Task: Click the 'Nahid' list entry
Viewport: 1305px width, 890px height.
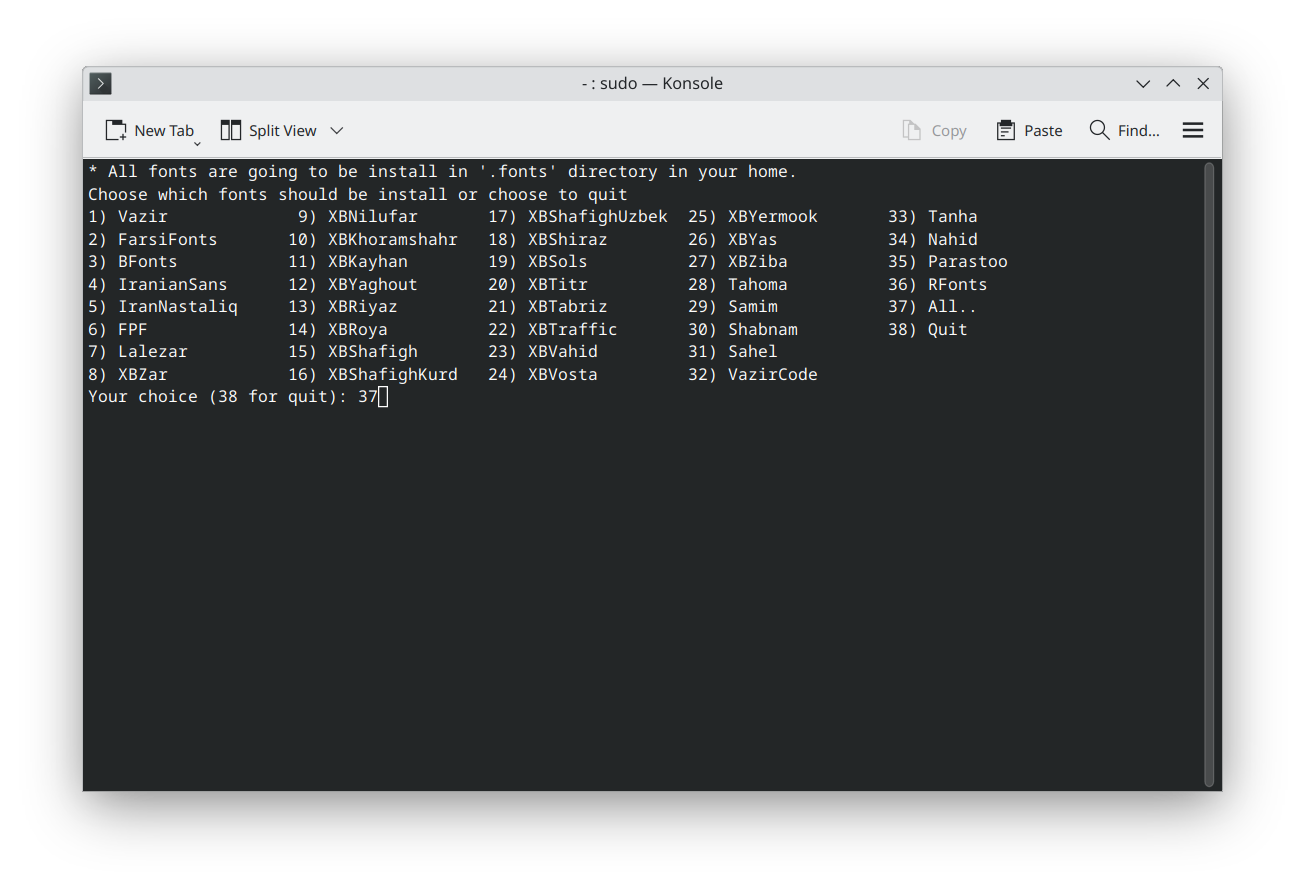Action: [953, 240]
